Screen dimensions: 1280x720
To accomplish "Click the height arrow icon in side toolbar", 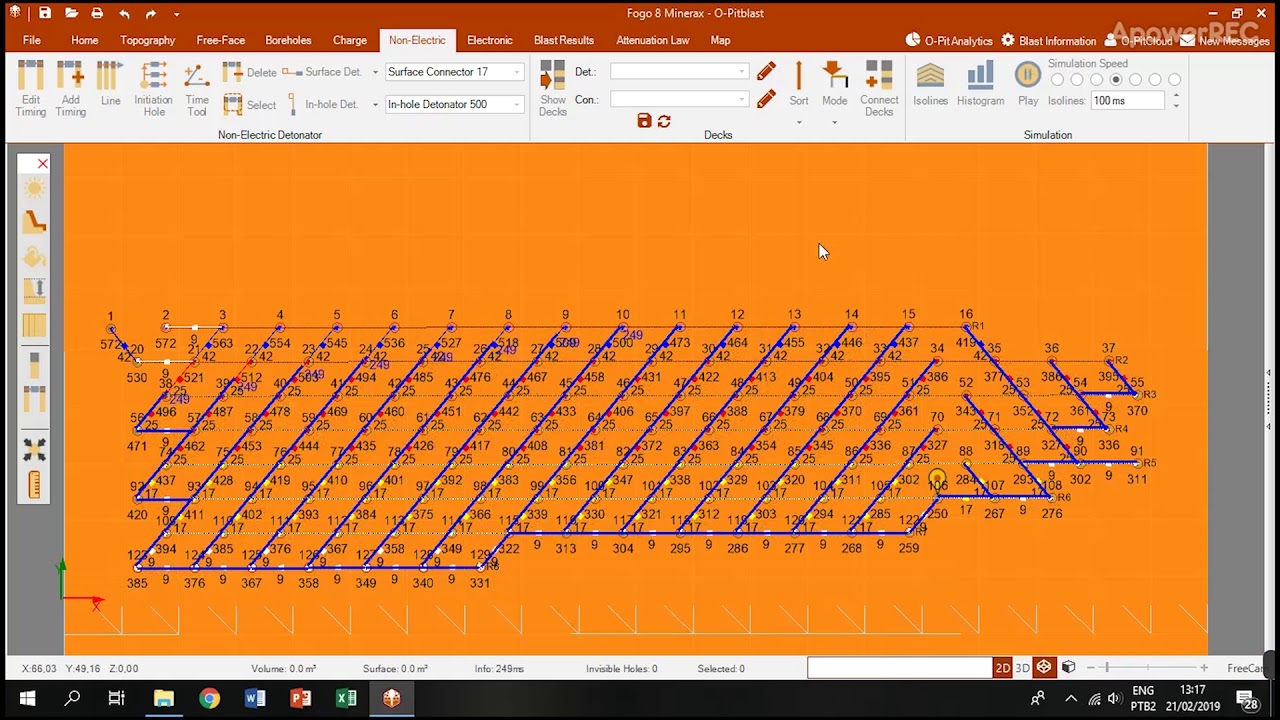I will pos(34,290).
